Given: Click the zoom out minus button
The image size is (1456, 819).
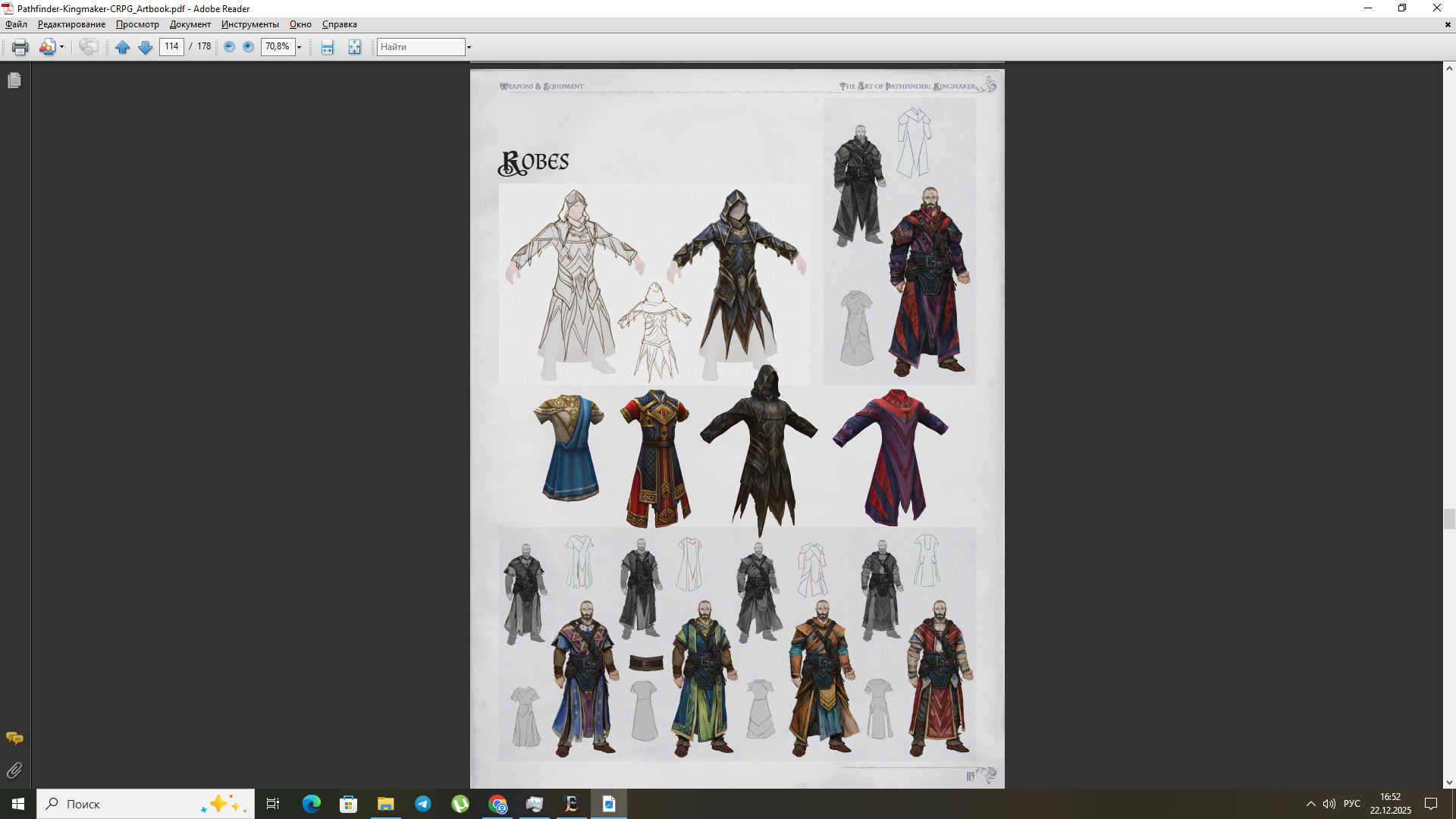Looking at the screenshot, I should 229,47.
